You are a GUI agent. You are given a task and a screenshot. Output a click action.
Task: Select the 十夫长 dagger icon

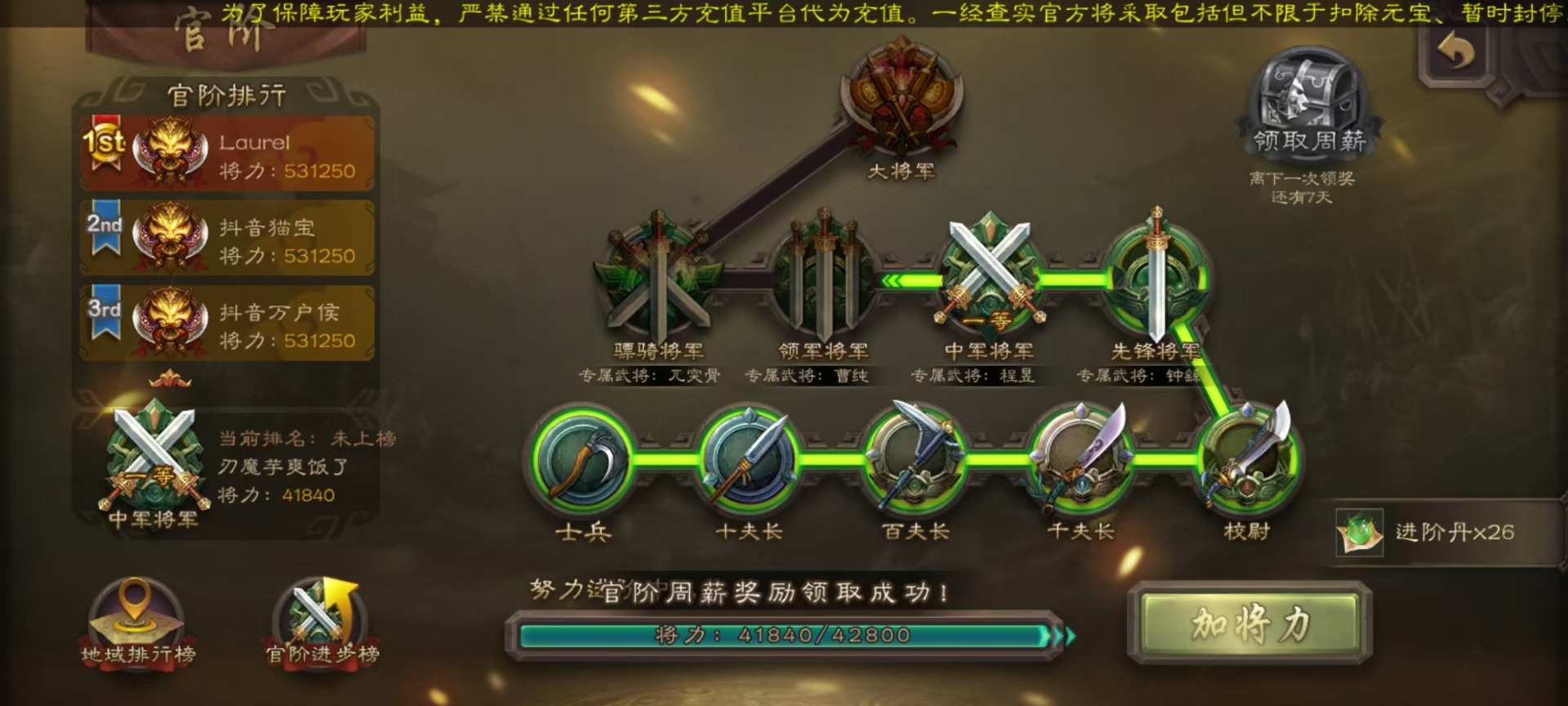pyautogui.click(x=750, y=459)
